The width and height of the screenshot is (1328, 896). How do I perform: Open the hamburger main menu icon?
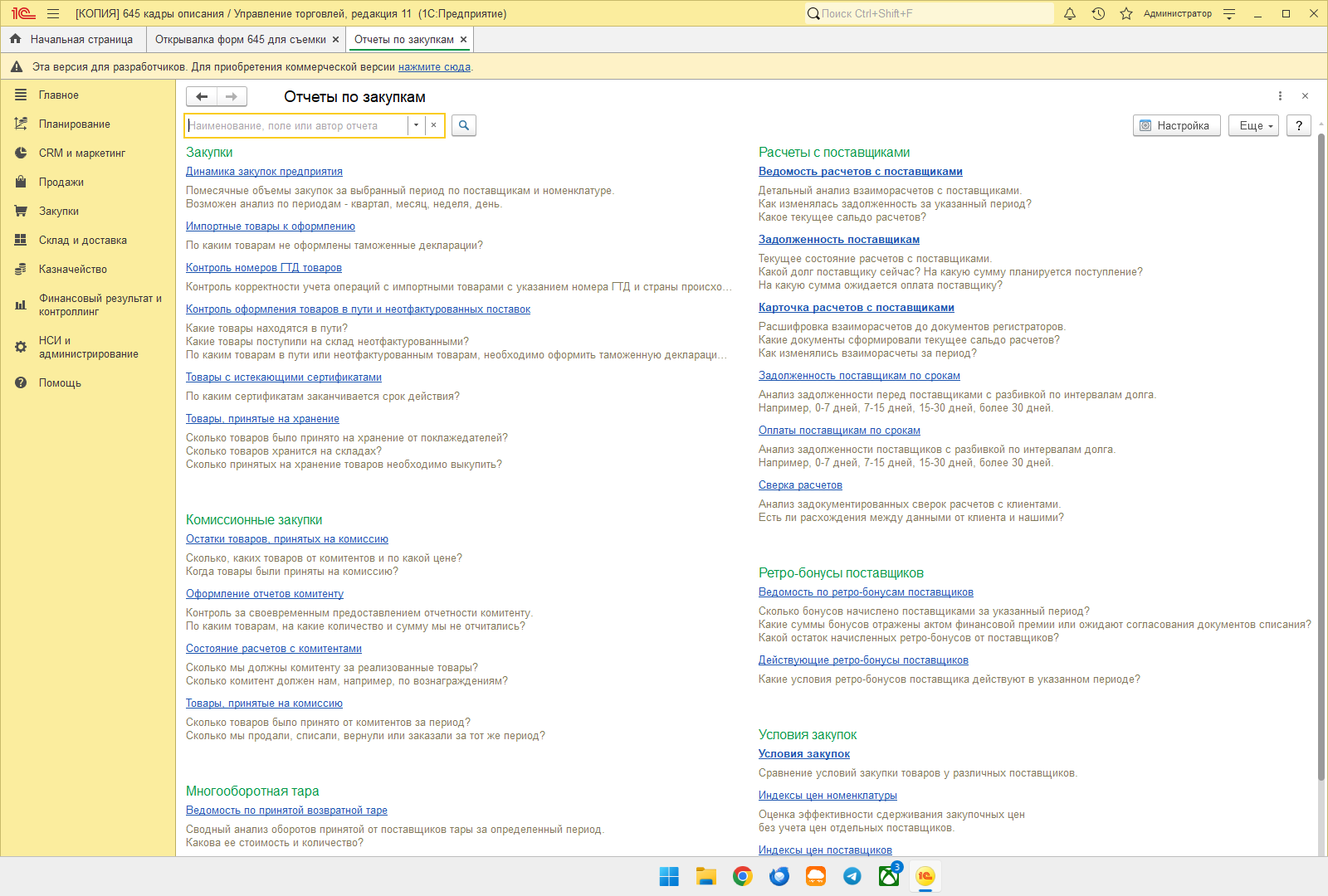pyautogui.click(x=53, y=13)
